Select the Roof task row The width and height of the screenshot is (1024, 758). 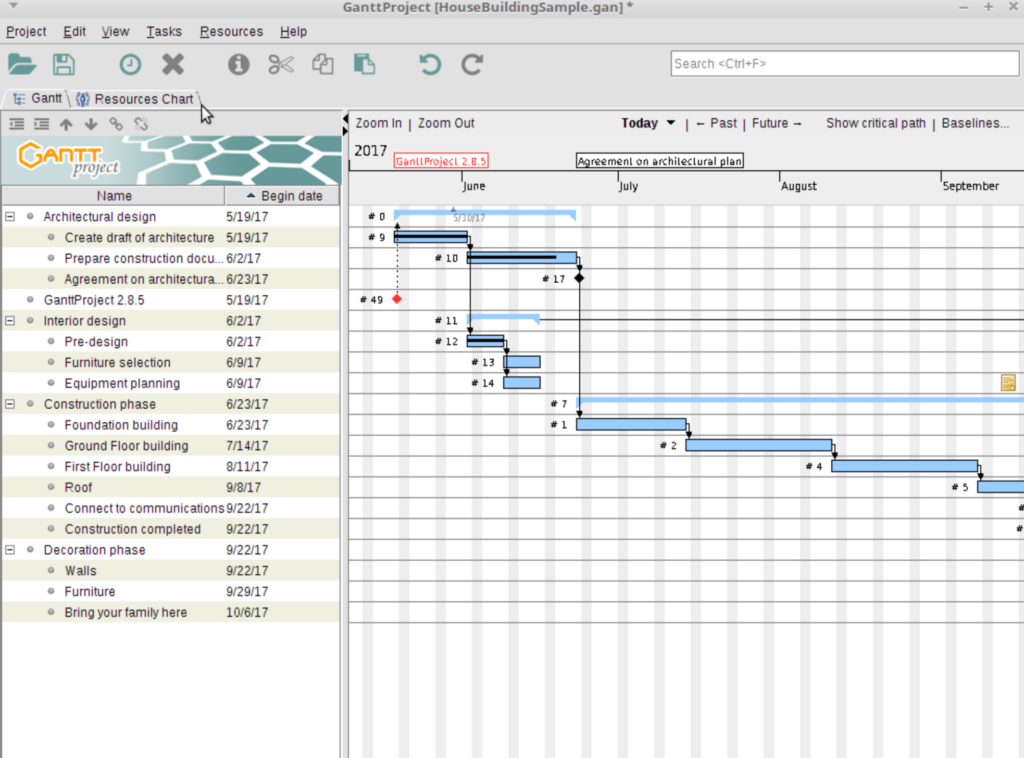coord(170,488)
